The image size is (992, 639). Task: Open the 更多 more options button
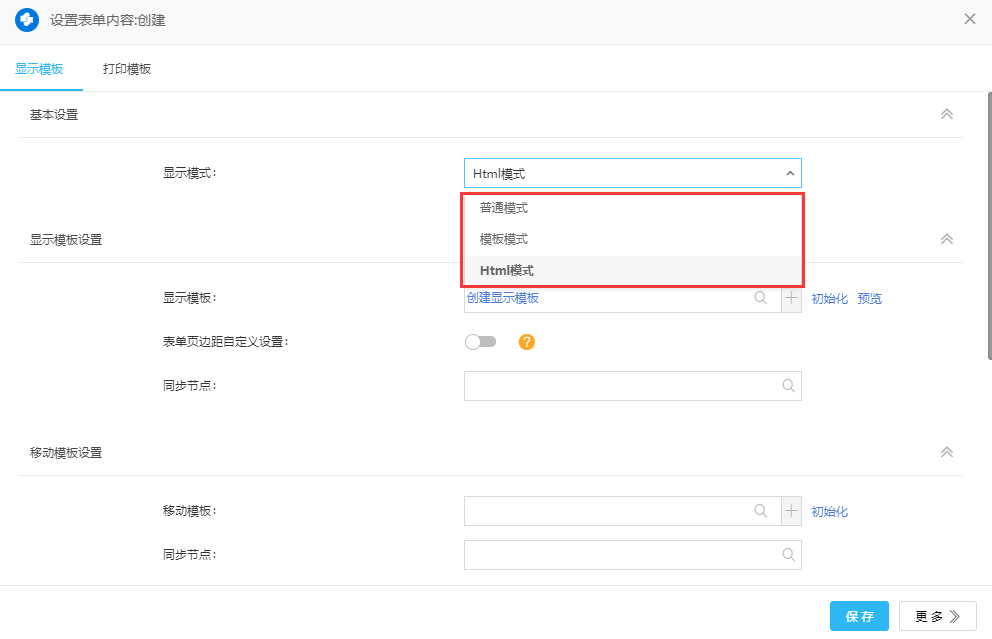[936, 616]
